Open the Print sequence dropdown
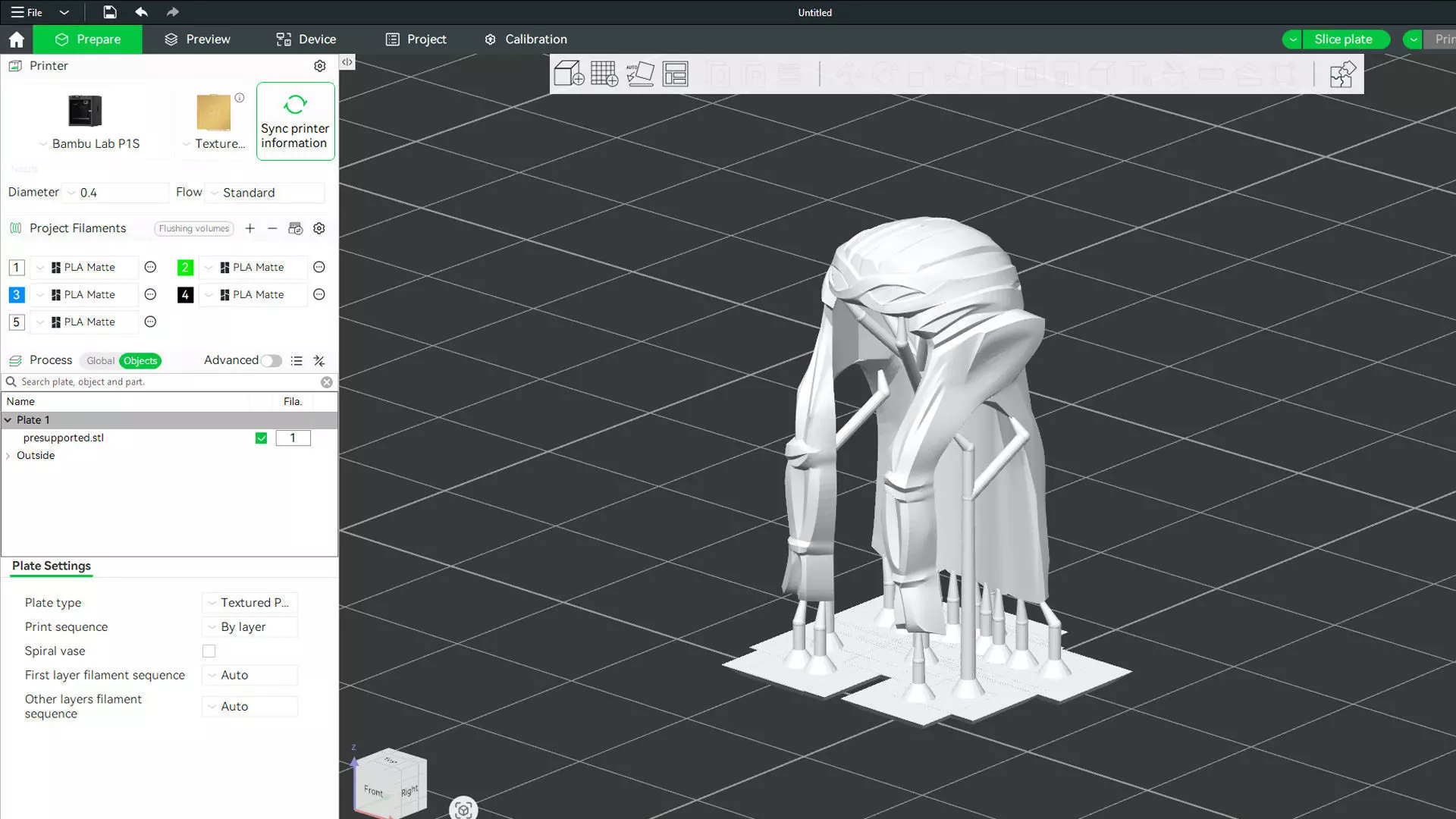Screen dimensions: 1456x819 tap(250, 627)
